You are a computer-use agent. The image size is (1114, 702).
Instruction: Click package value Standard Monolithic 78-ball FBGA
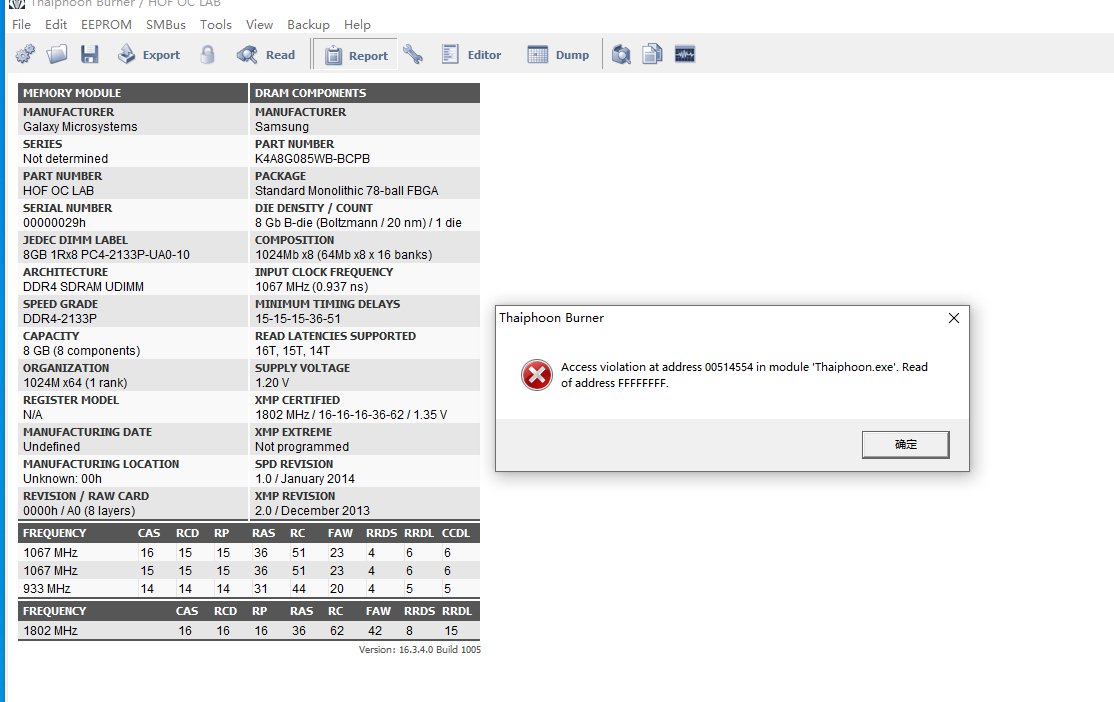point(347,190)
